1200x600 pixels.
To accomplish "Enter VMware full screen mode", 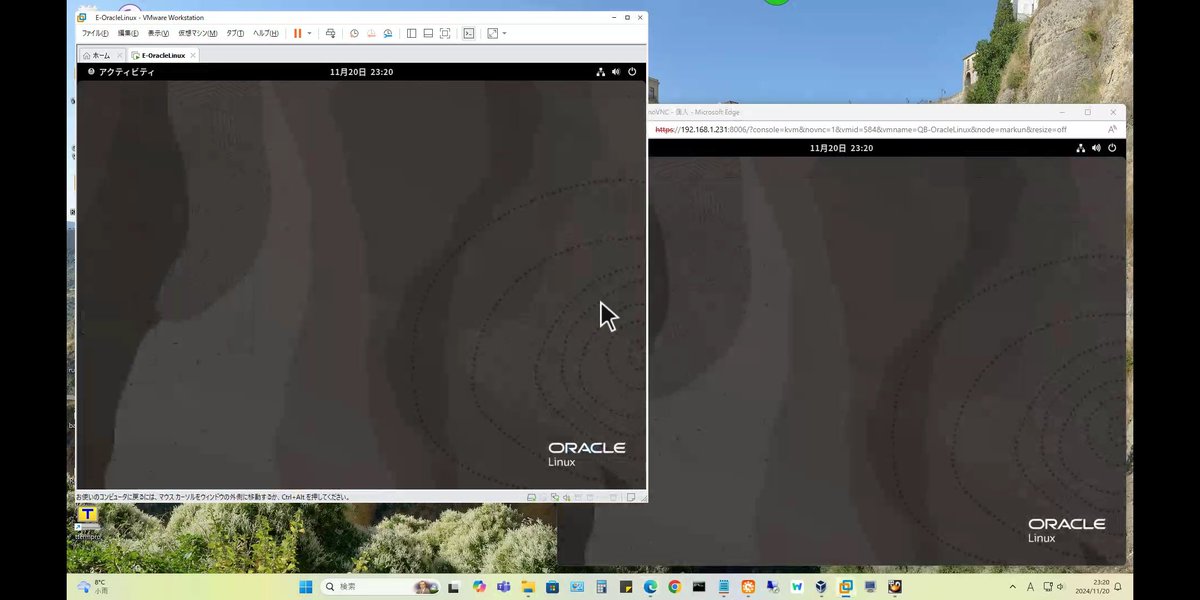I will tap(445, 33).
